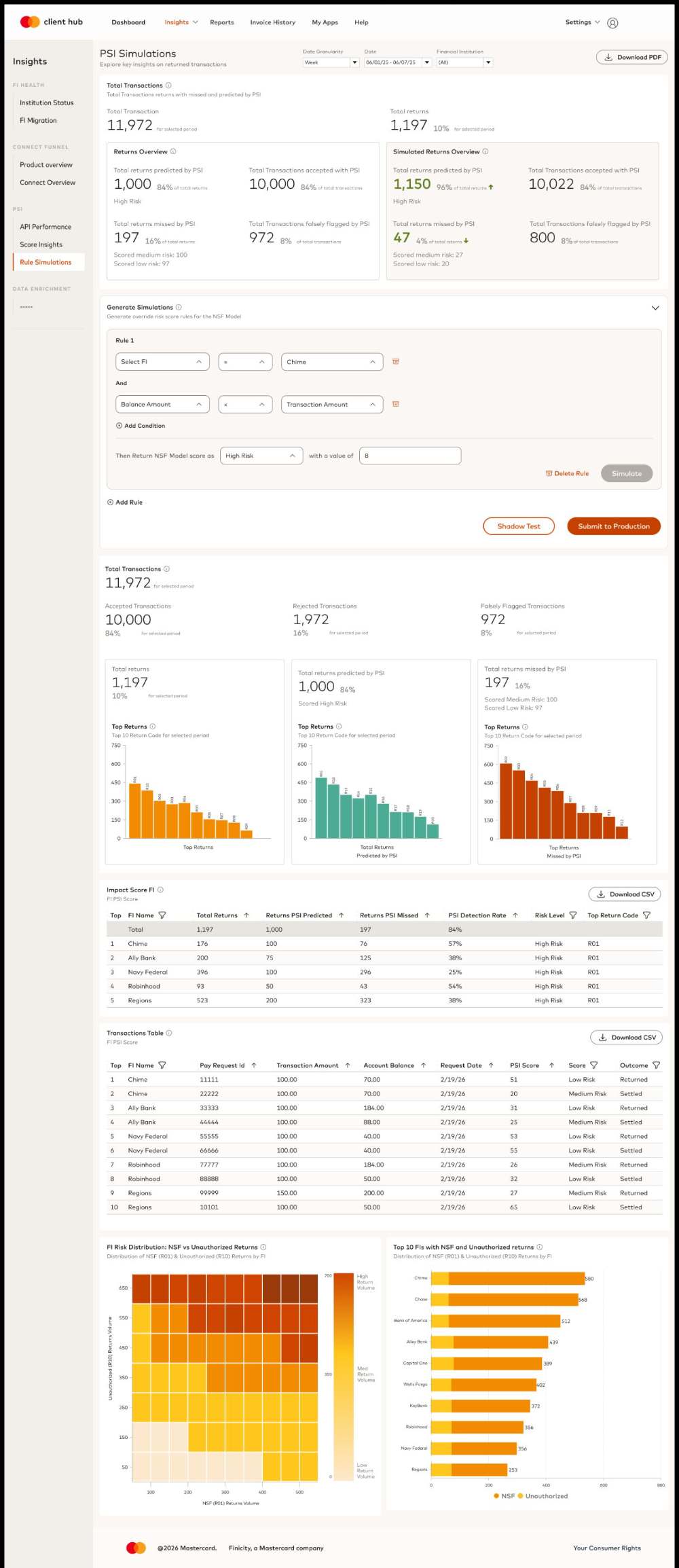Click info icon next to Impact Score FI

tap(160, 890)
